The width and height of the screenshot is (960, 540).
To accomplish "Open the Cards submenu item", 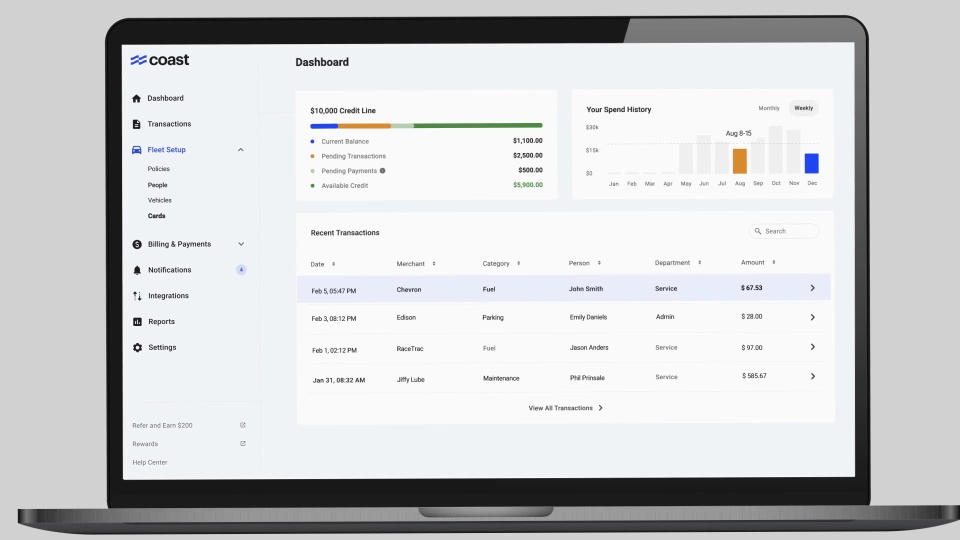I will coord(157,216).
